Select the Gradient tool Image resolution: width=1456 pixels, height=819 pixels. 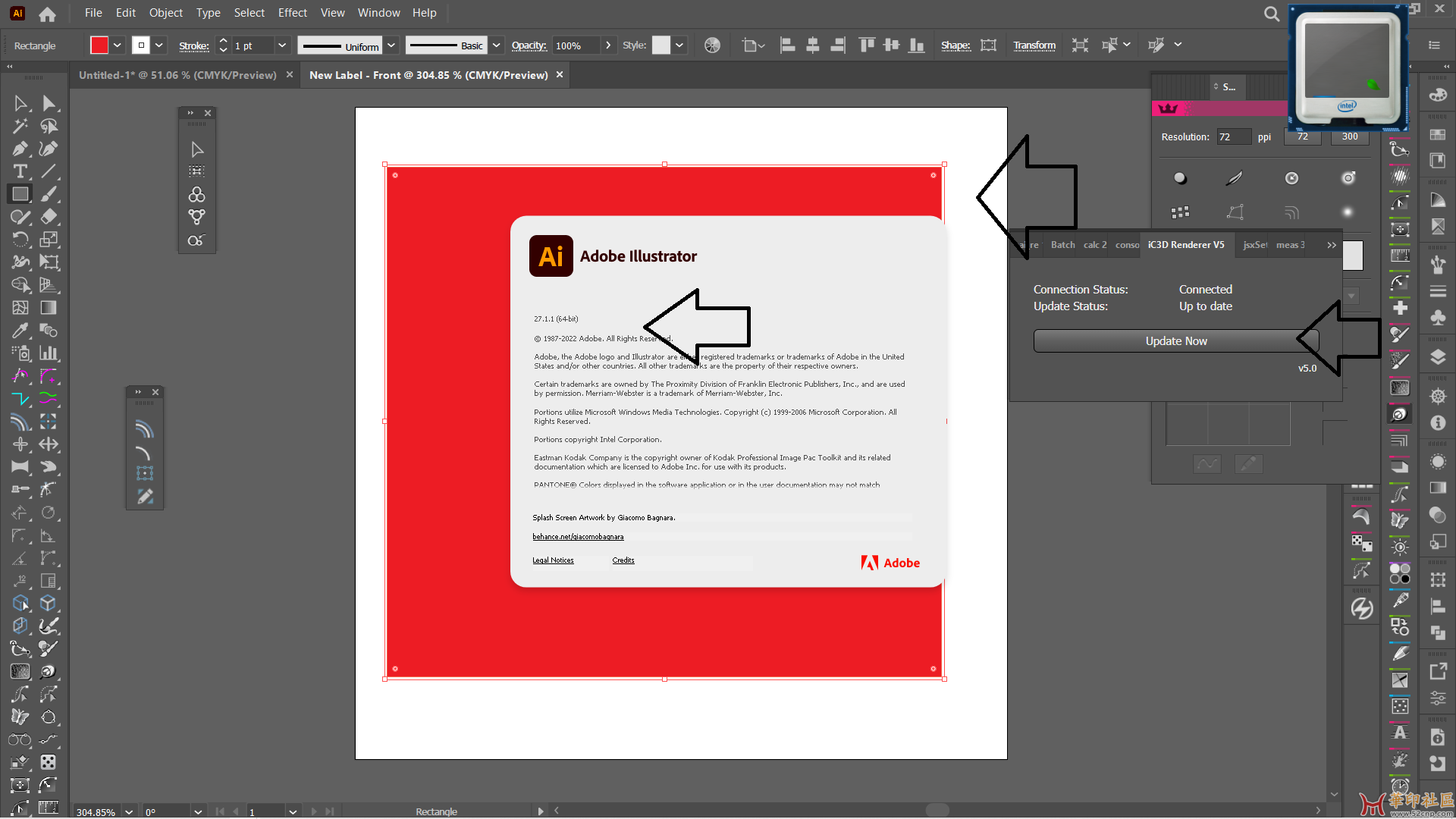tap(49, 308)
